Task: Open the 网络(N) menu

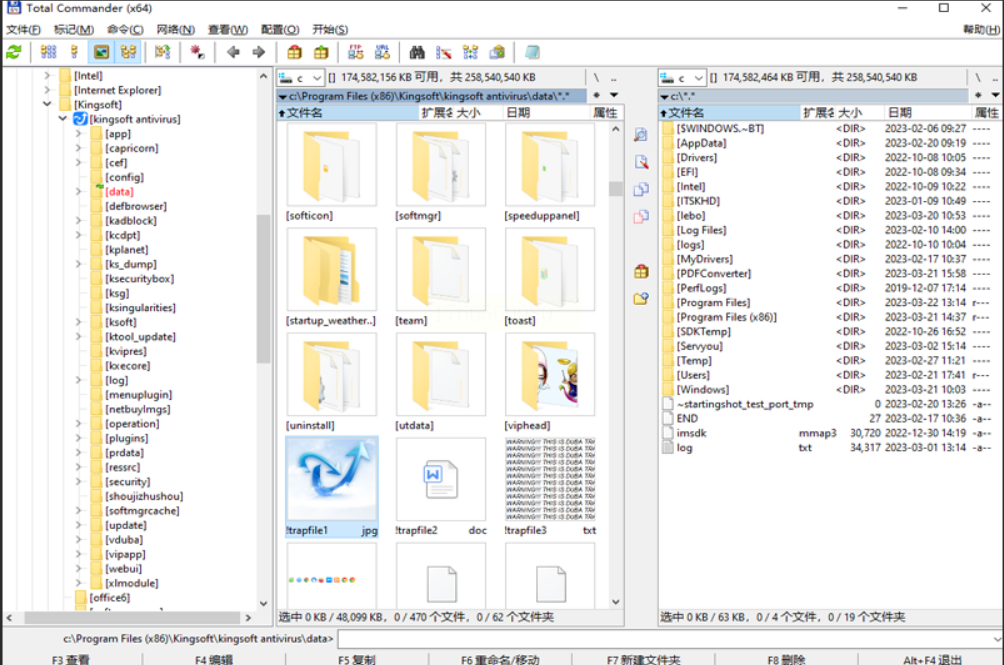Action: (x=174, y=30)
